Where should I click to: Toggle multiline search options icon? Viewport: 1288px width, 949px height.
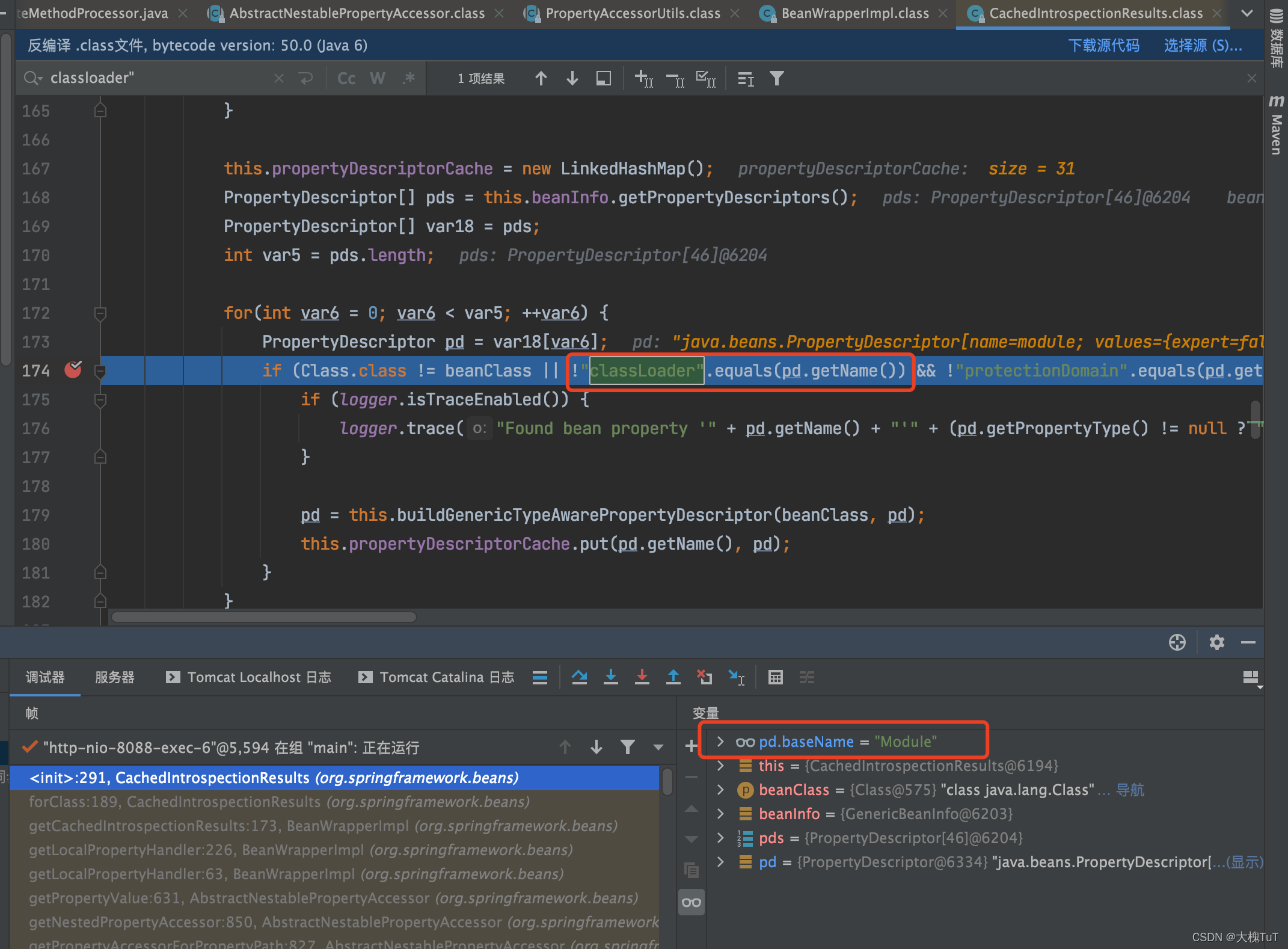tap(746, 78)
